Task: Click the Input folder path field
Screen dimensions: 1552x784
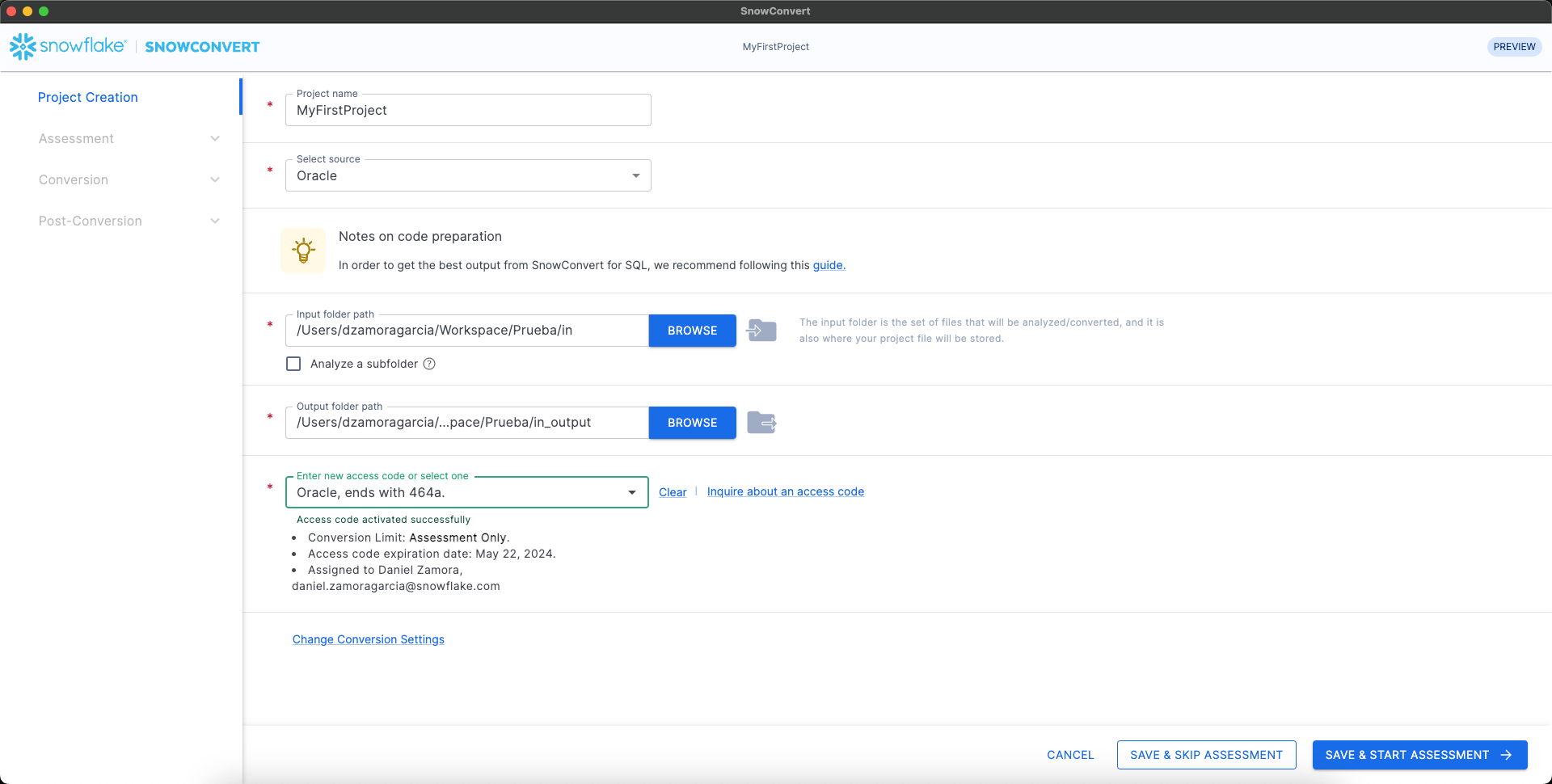Action: coord(467,331)
